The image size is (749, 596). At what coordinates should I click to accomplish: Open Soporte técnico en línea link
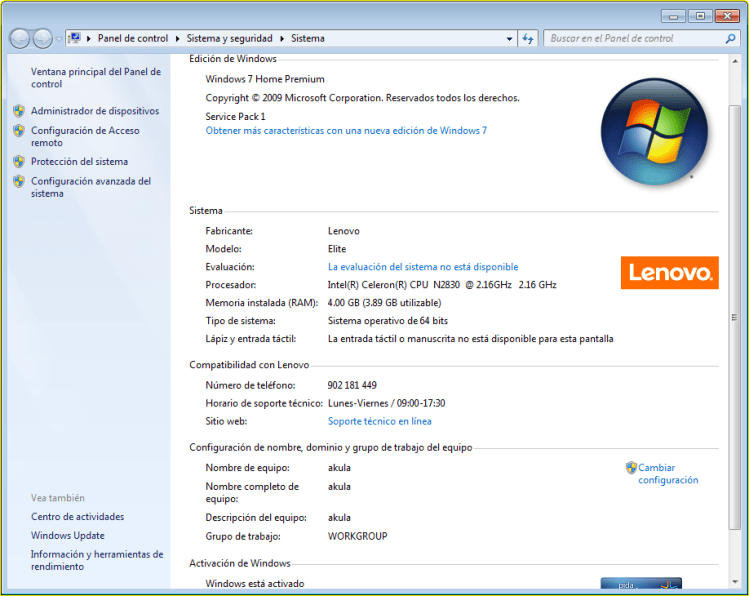pyautogui.click(x=379, y=421)
